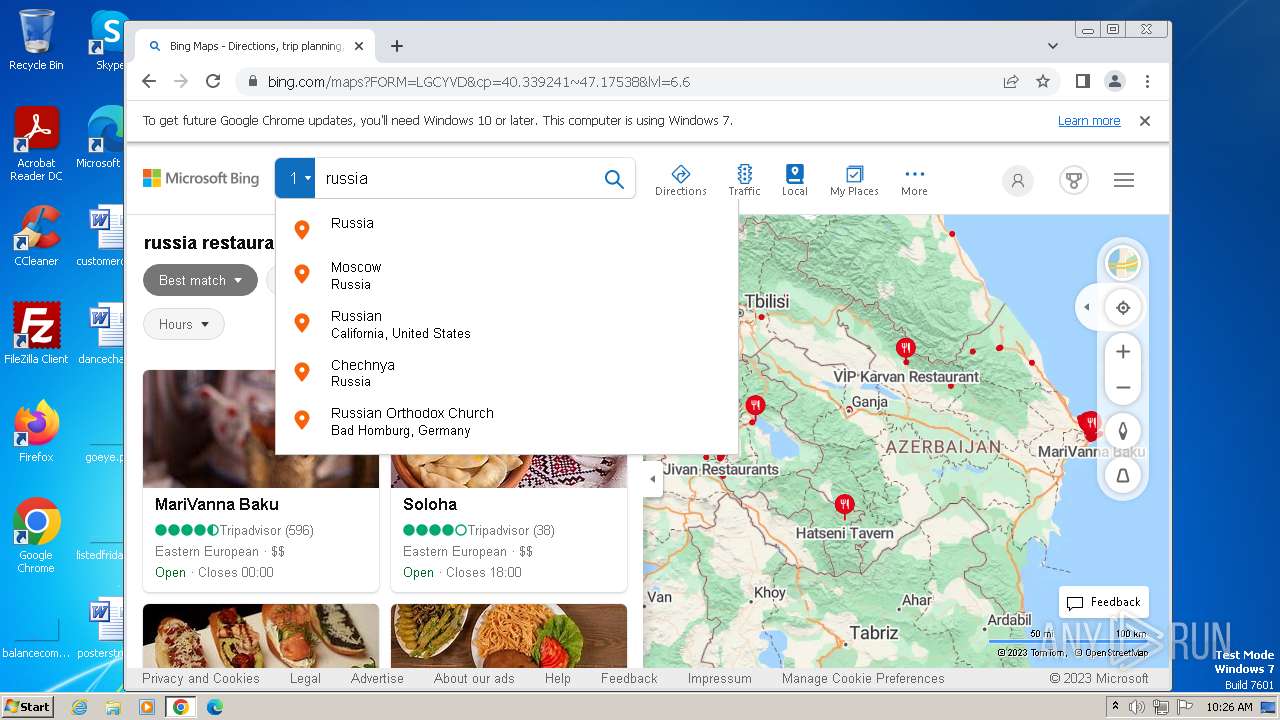1280x720 pixels.
Task: Close the Bing Maps tab
Action: [359, 46]
